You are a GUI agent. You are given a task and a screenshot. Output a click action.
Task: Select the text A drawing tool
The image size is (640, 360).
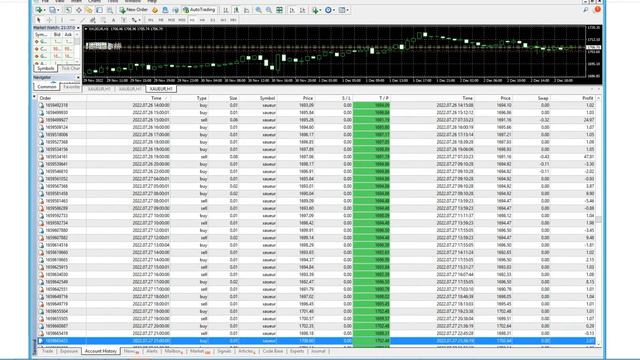click(x=113, y=20)
